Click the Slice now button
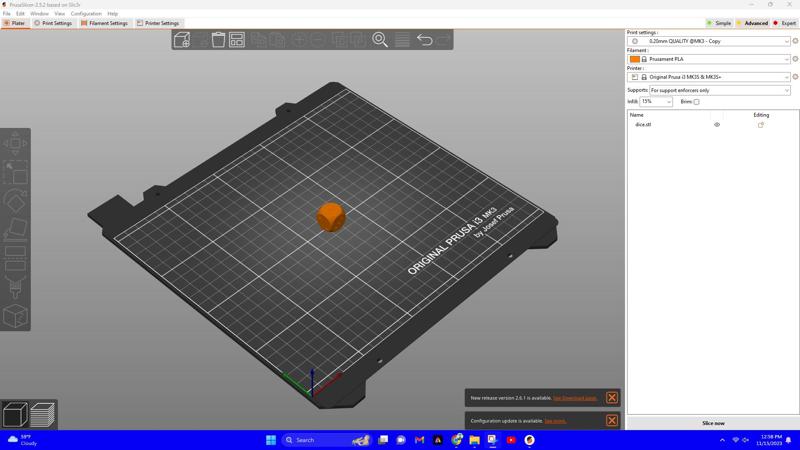The width and height of the screenshot is (800, 450). tap(713, 423)
